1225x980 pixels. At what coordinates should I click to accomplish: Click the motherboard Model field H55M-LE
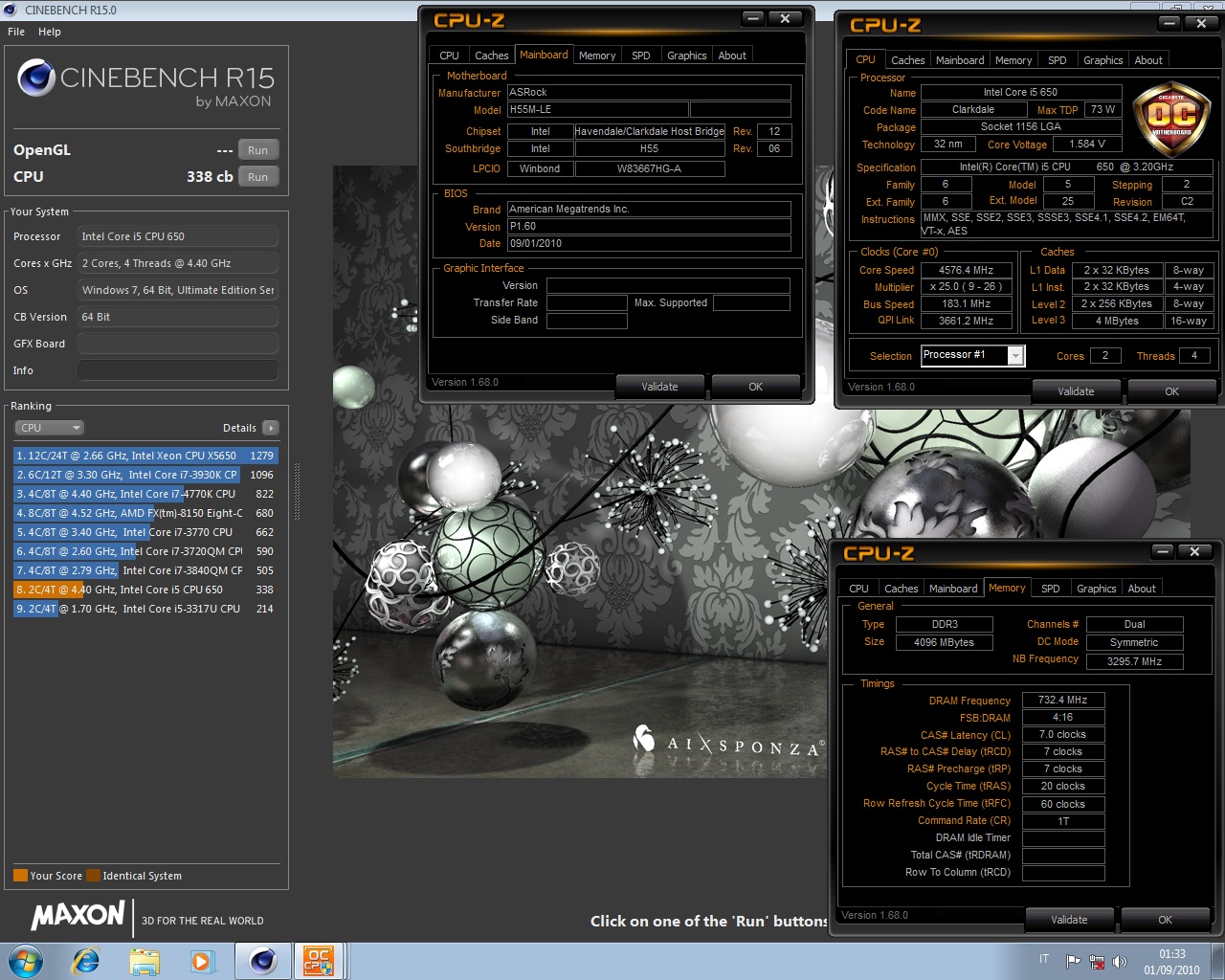click(x=597, y=110)
